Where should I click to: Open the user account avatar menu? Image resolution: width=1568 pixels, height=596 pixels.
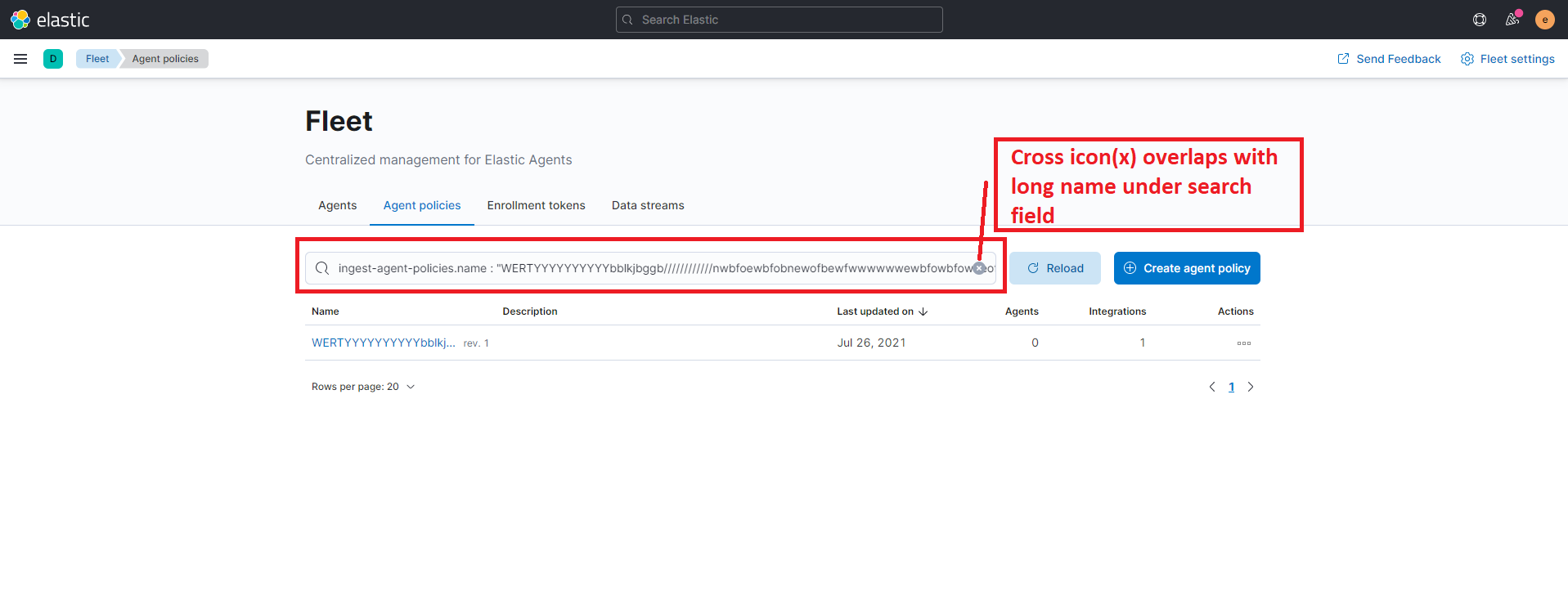click(x=1545, y=20)
